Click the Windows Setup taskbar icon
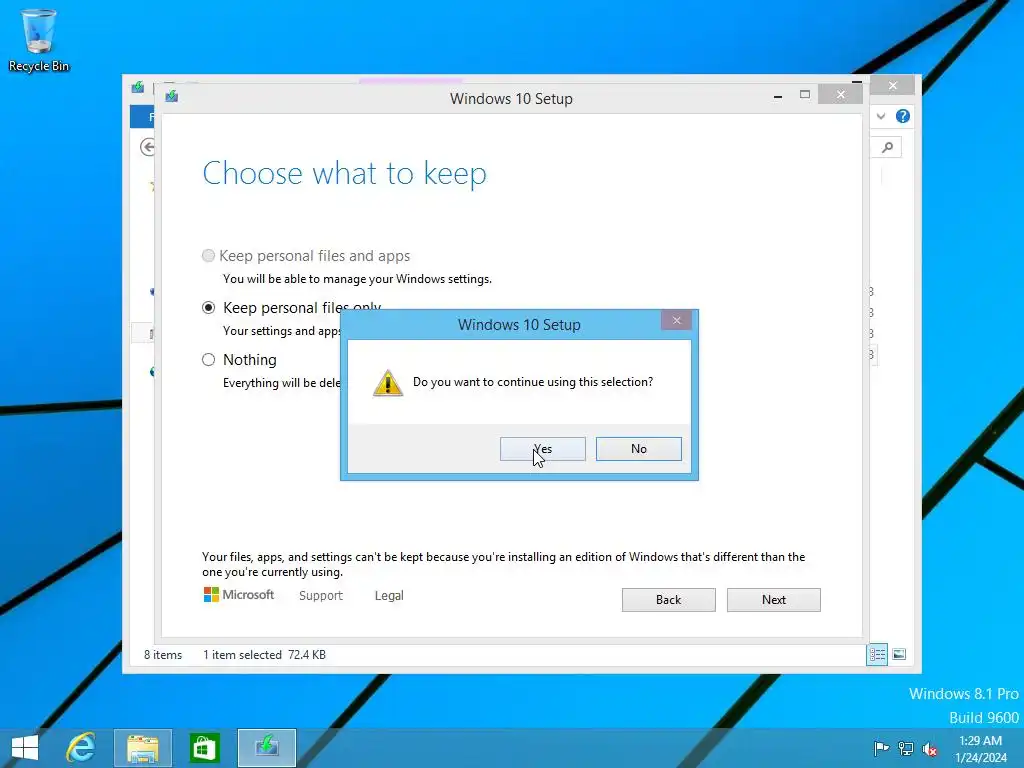Viewport: 1024px width, 768px height. click(266, 748)
